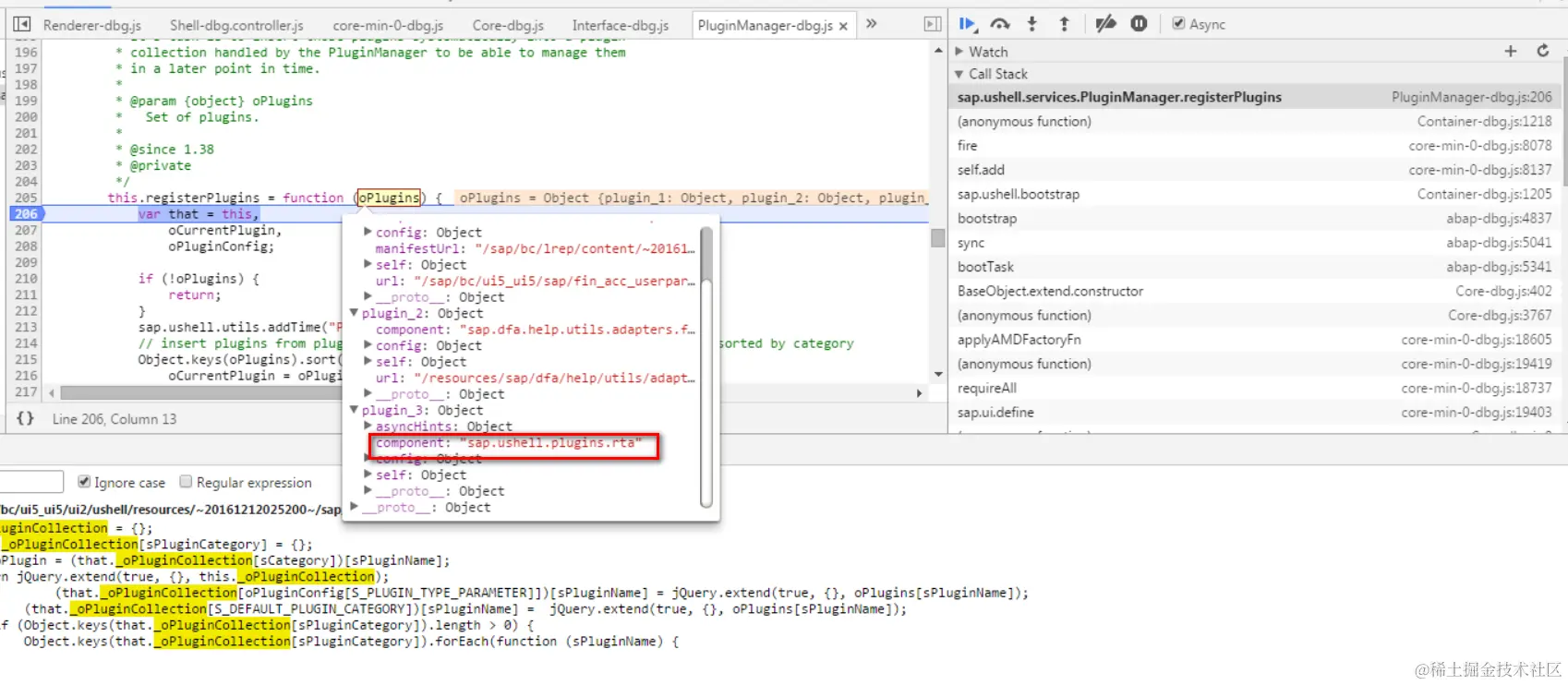Viewport: 1568px width, 685px height.
Task: Collapse plugin_2 object in tooltip
Action: [354, 313]
